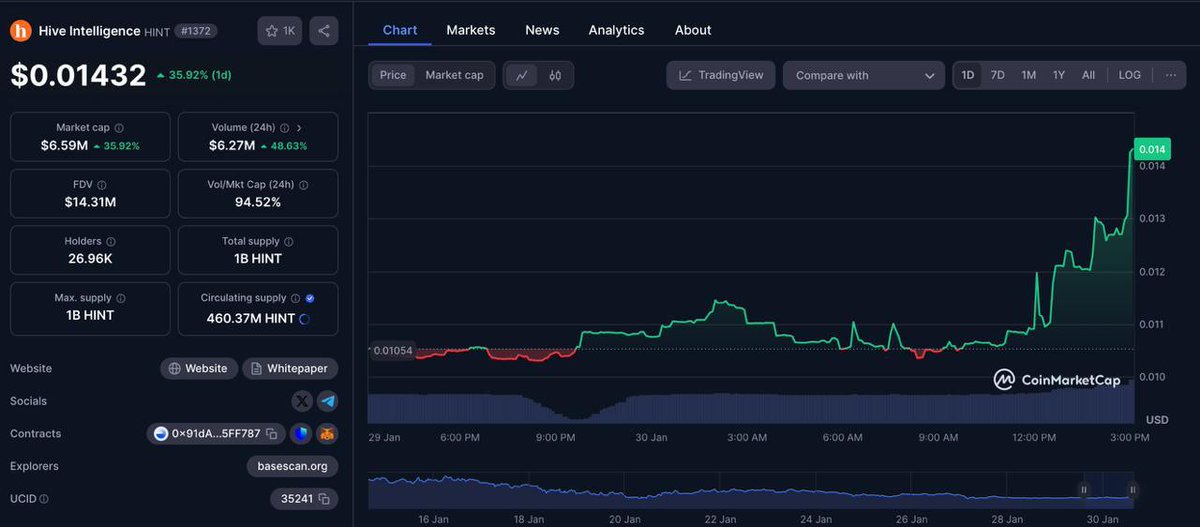Select the All time range
The width and height of the screenshot is (1200, 527).
click(1088, 75)
